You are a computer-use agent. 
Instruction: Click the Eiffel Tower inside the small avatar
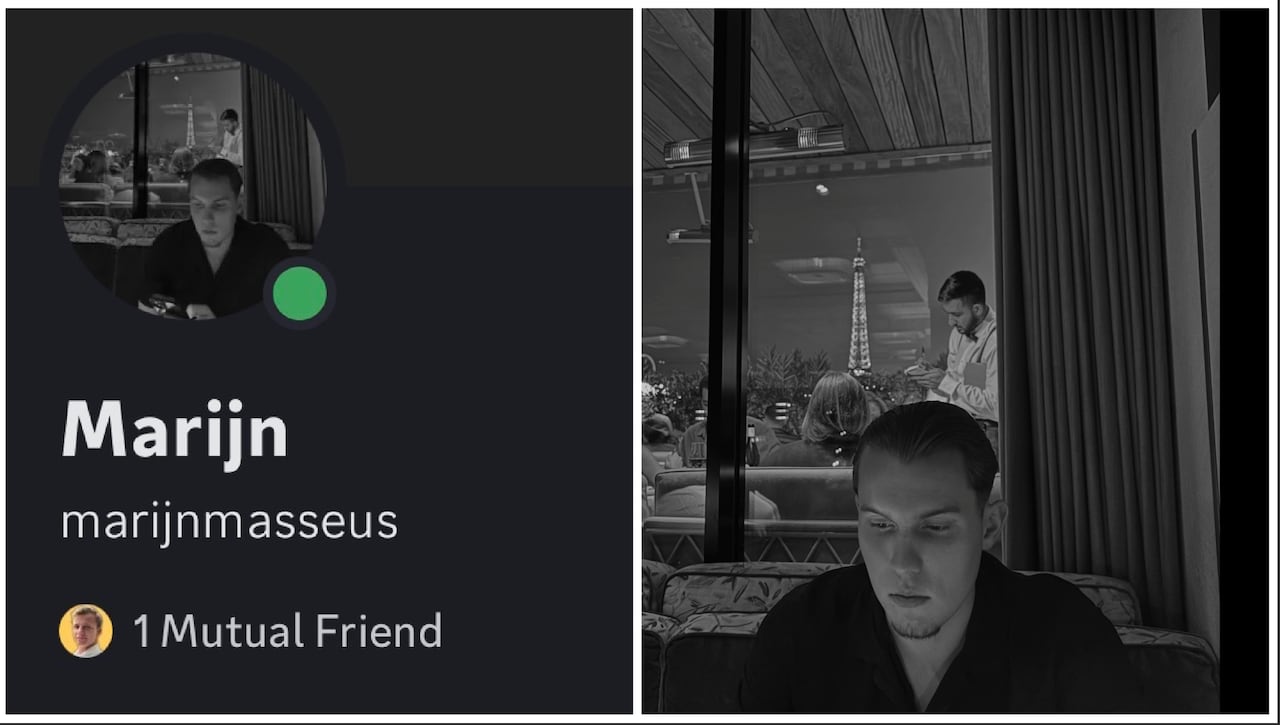[x=190, y=122]
